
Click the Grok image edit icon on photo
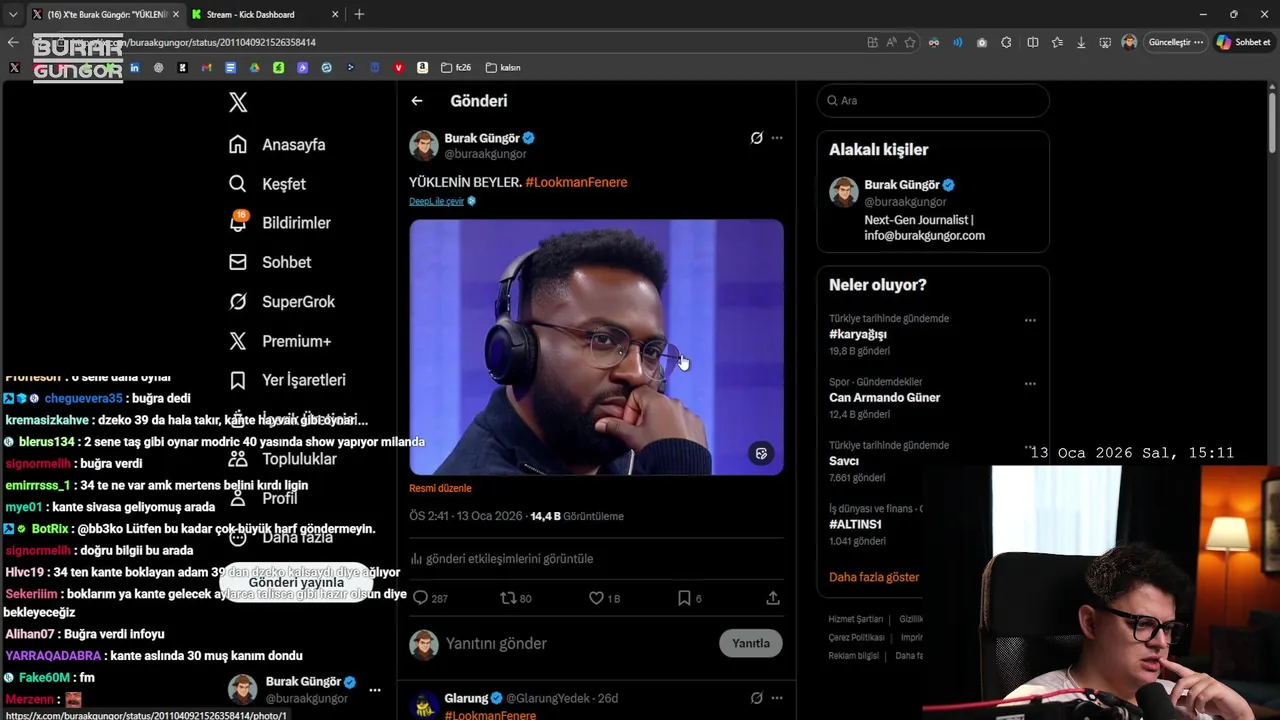[x=761, y=453]
